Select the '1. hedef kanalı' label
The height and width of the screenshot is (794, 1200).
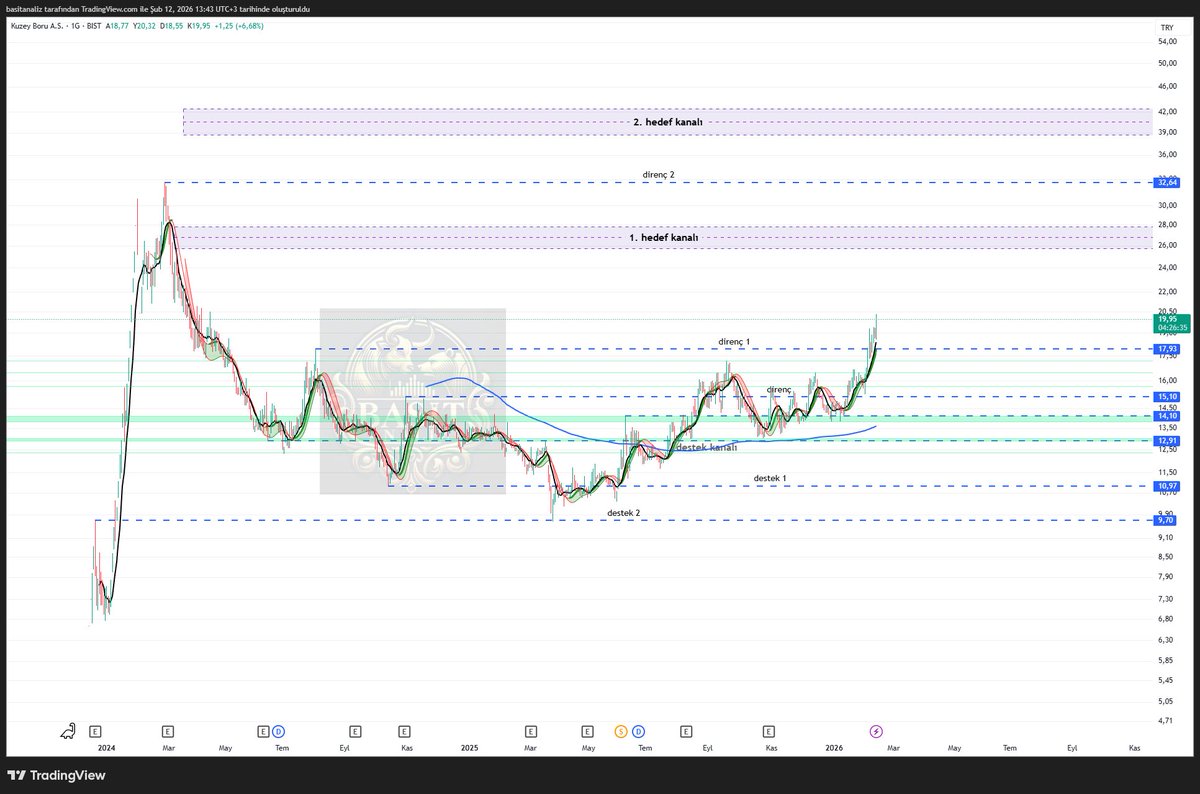[663, 238]
